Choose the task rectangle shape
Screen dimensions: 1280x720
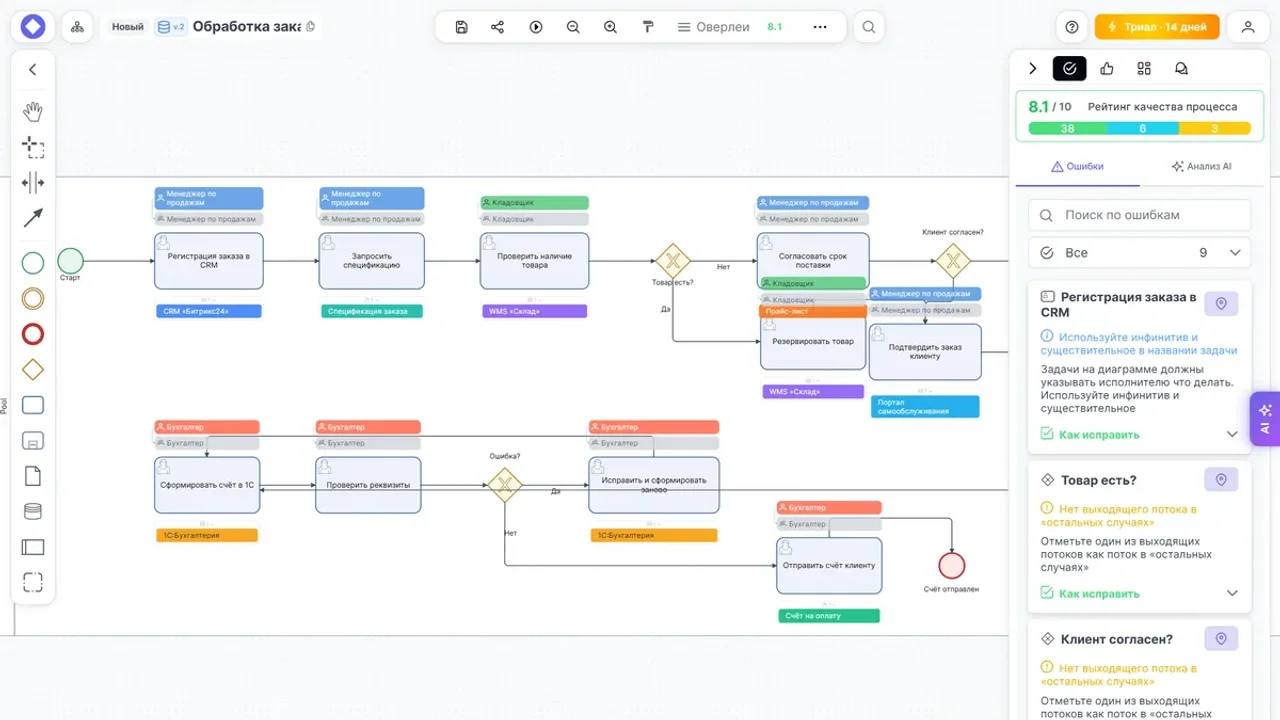tap(33, 405)
